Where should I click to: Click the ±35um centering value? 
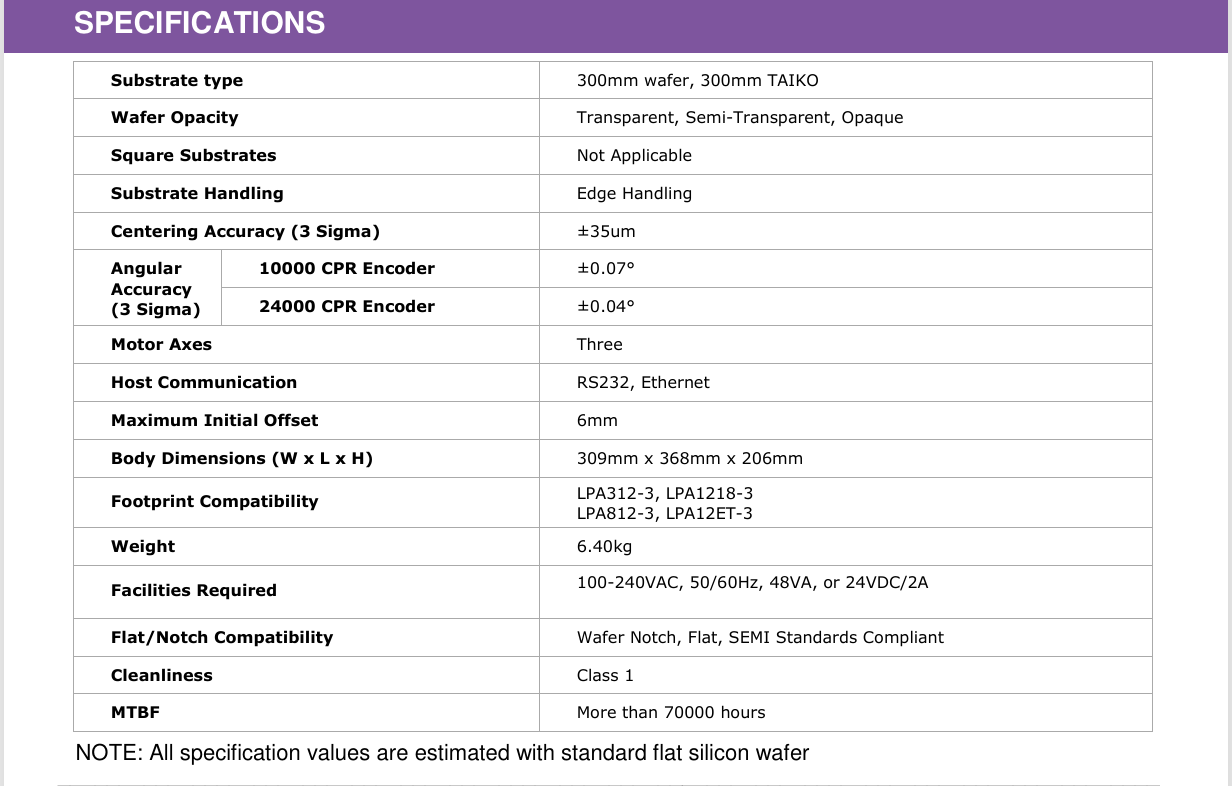pyautogui.click(x=606, y=231)
